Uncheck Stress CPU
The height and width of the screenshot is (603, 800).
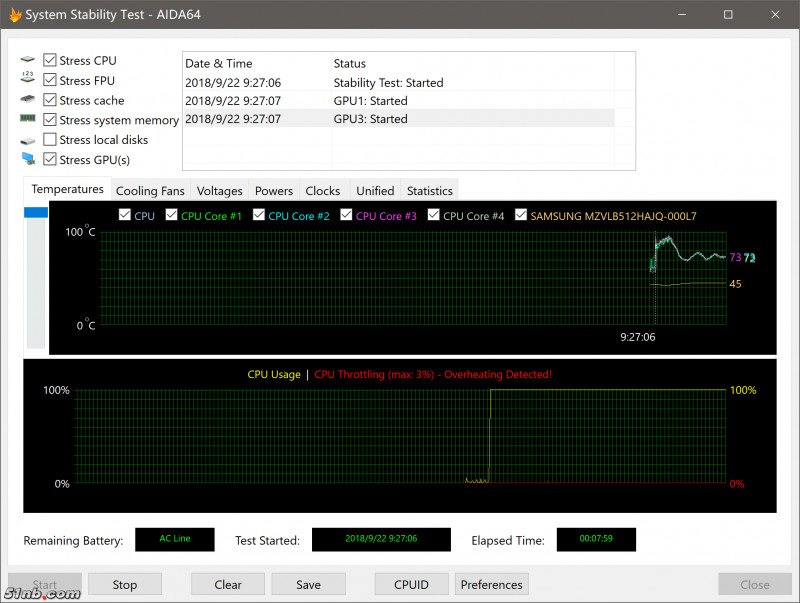pos(49,60)
